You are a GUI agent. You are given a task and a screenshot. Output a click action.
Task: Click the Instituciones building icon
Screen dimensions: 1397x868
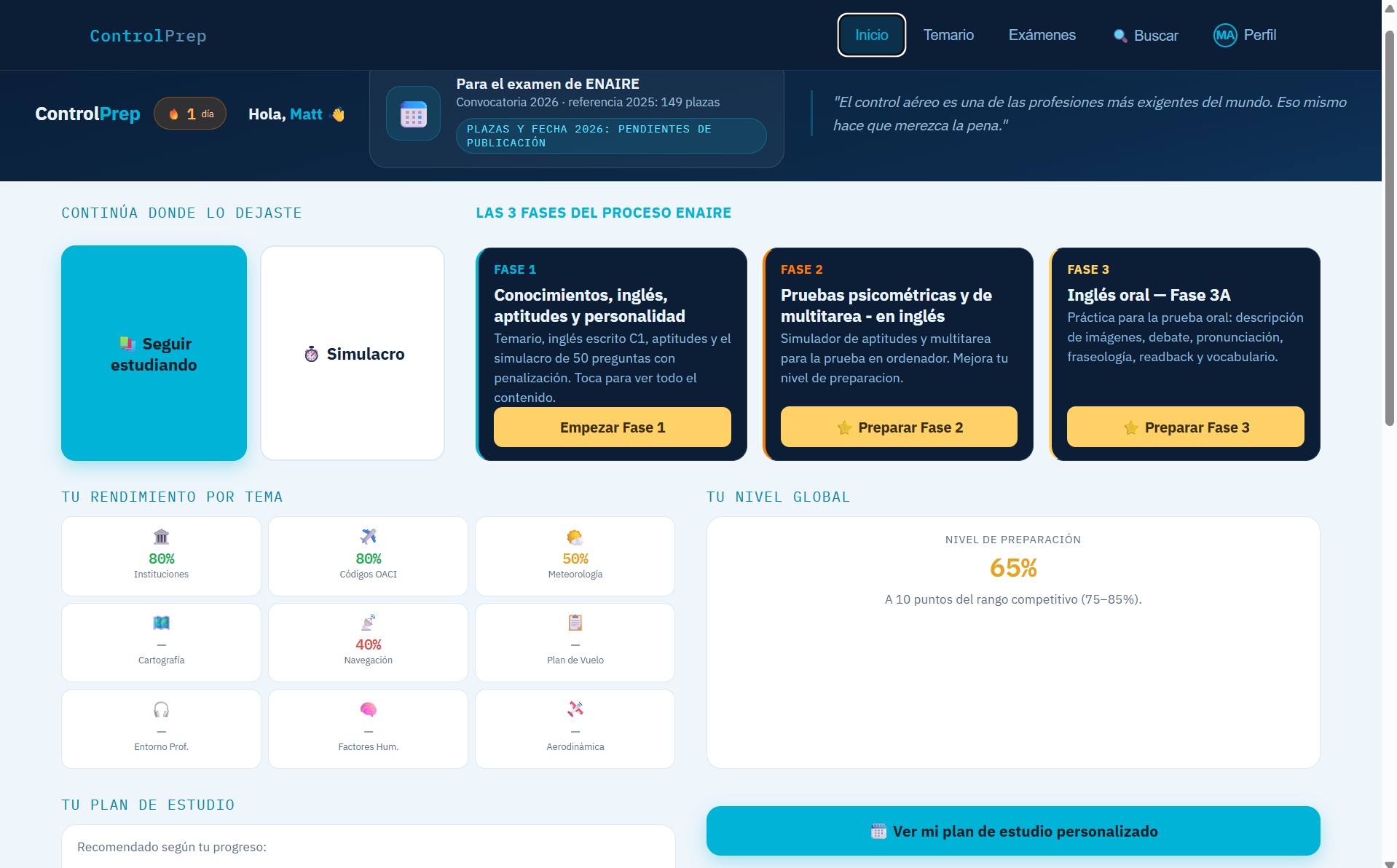161,537
